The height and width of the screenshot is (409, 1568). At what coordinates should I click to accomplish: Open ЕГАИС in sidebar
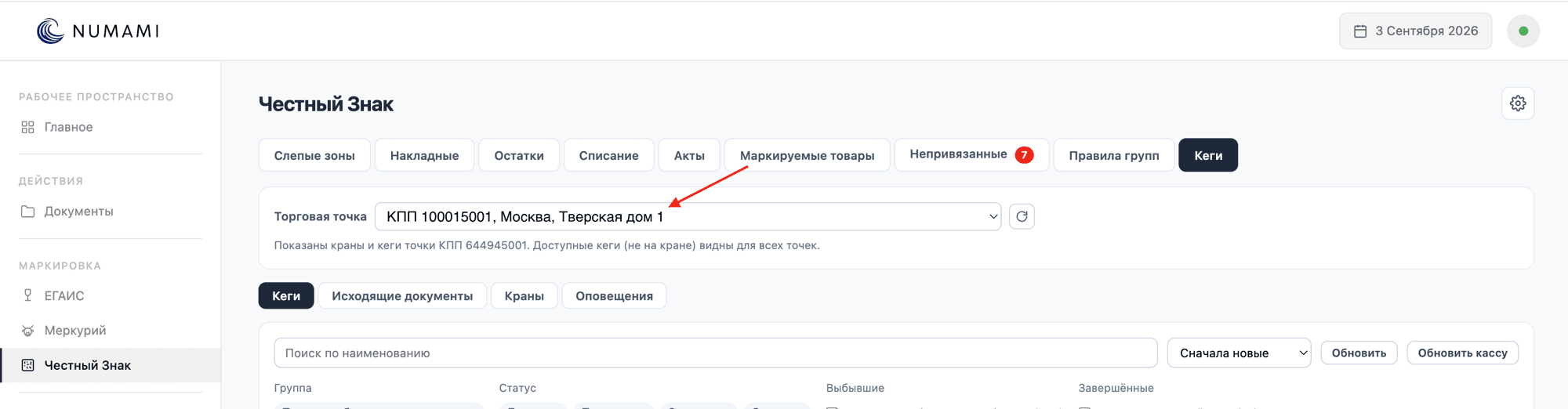(110, 295)
